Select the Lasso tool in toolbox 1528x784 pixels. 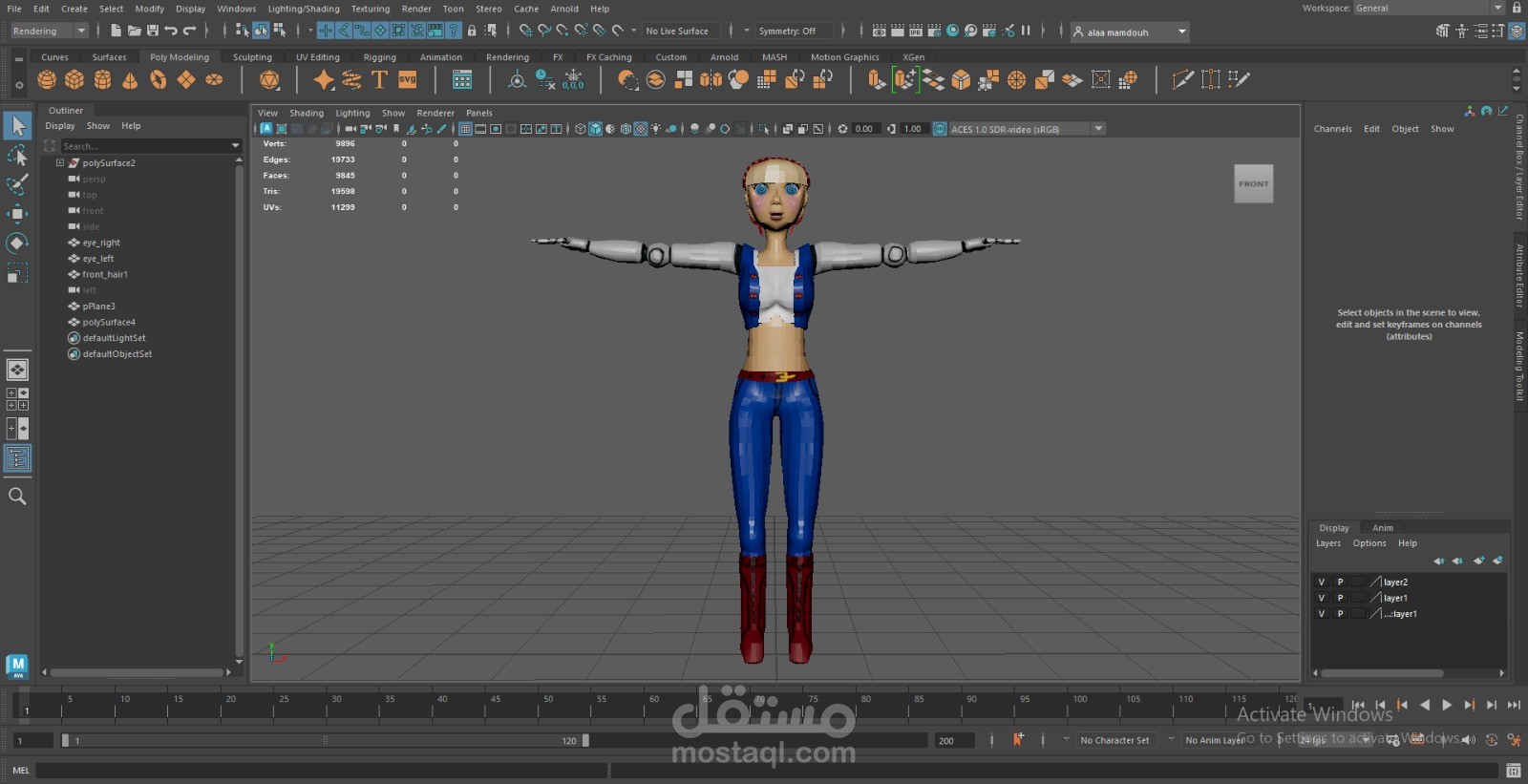(x=17, y=155)
